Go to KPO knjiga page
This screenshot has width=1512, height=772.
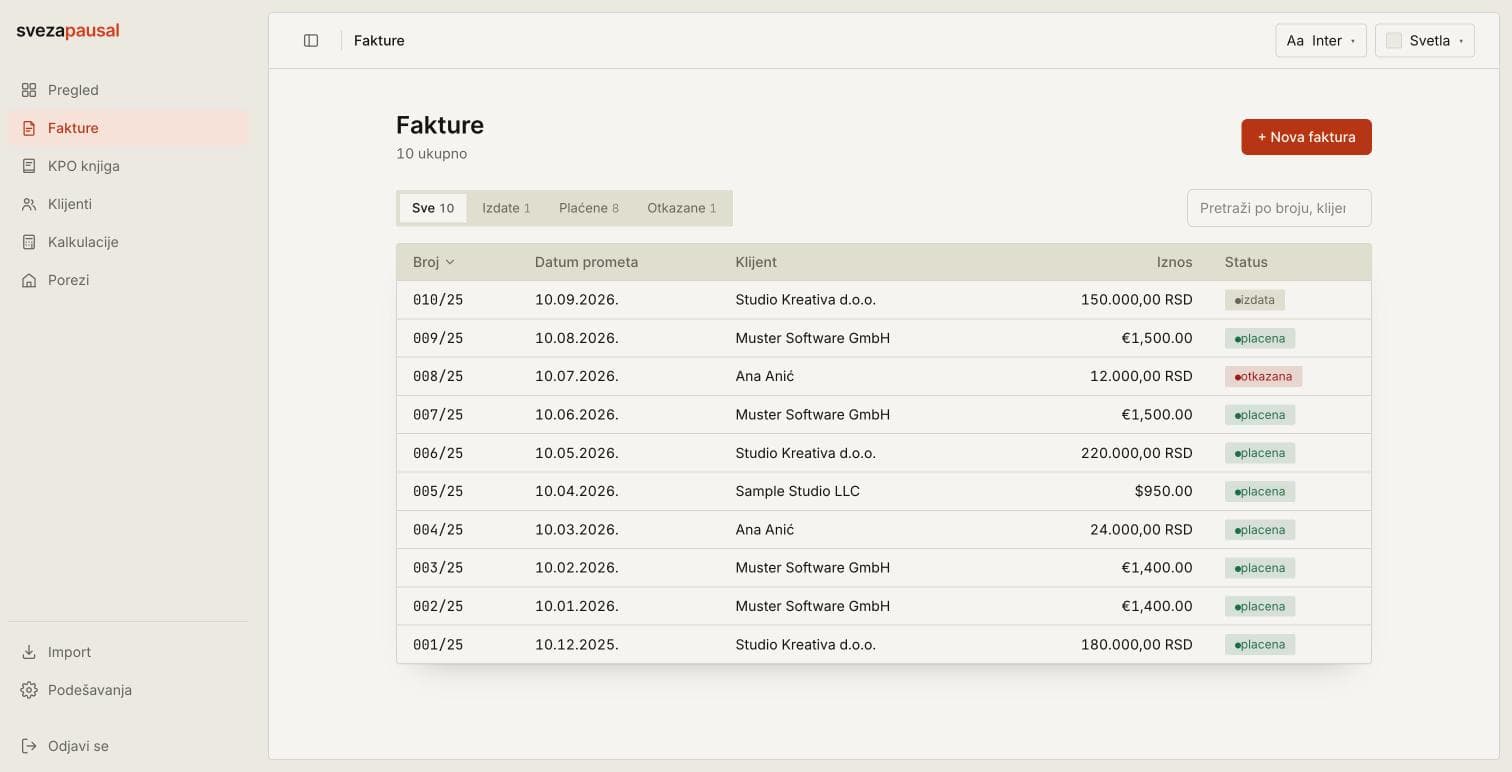point(128,166)
